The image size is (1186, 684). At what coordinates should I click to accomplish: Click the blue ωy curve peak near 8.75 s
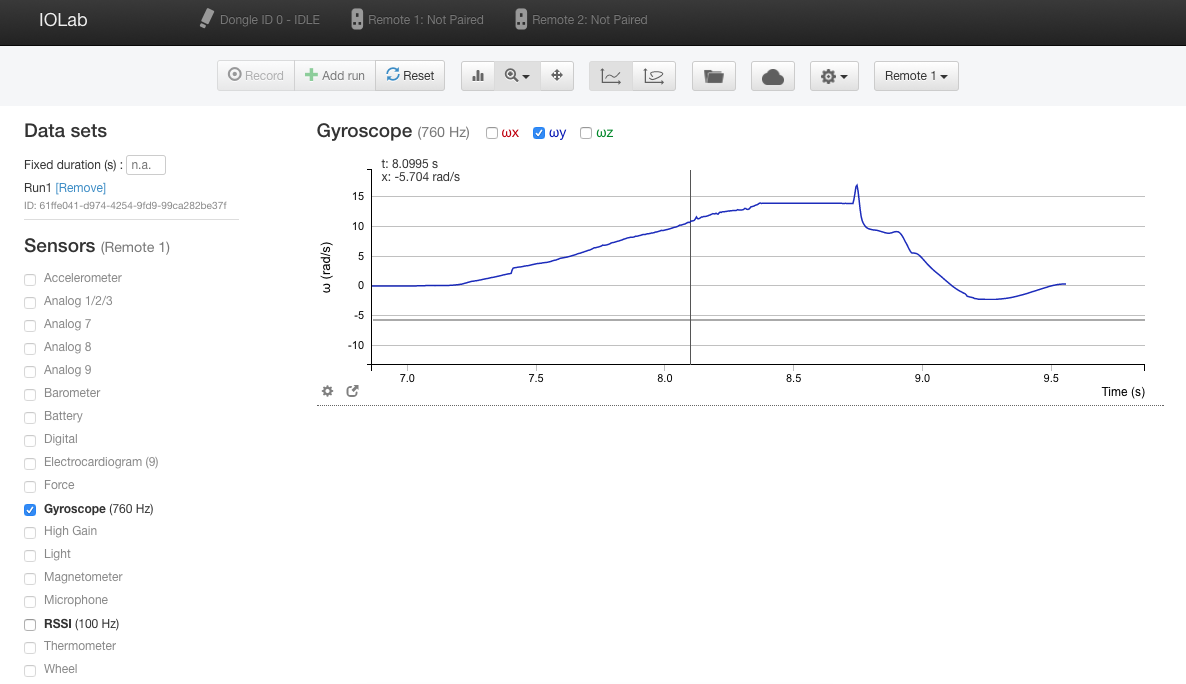857,185
